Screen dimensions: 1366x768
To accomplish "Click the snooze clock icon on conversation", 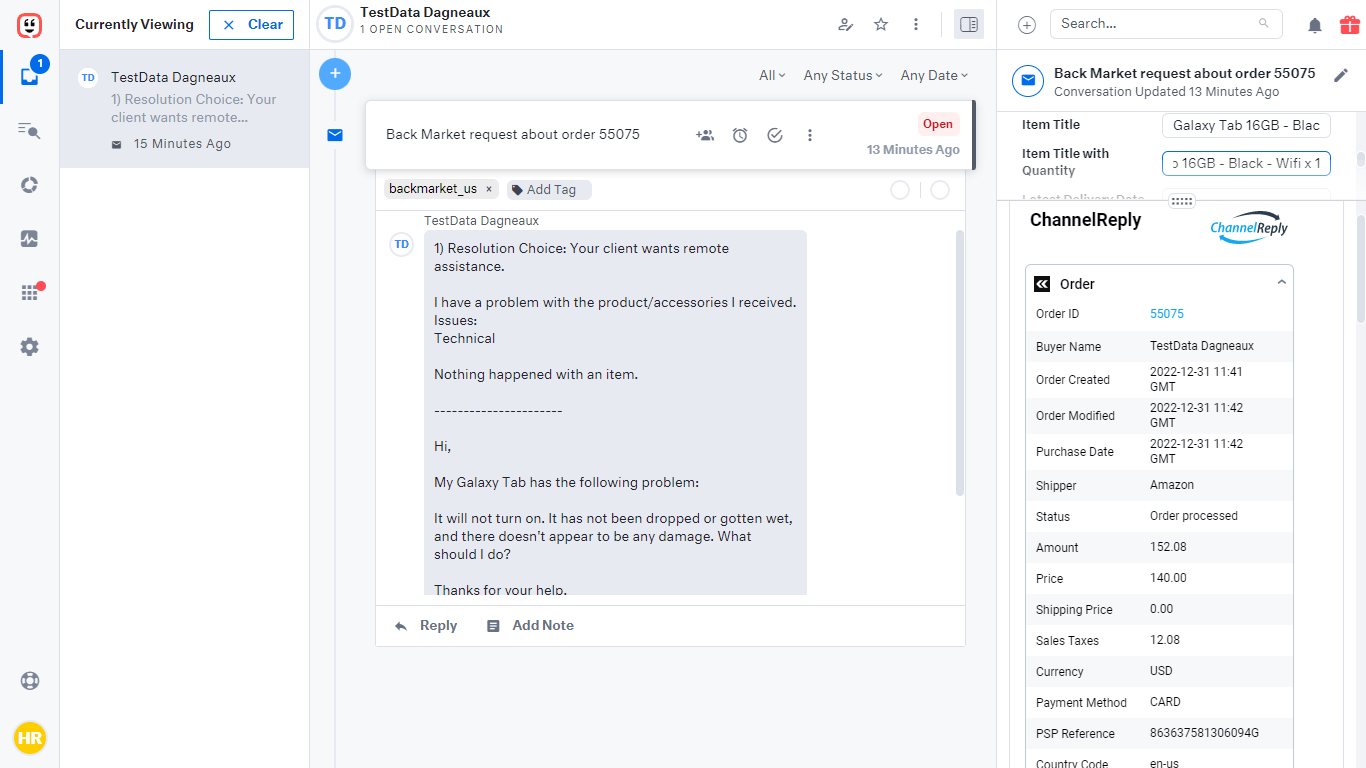I will pos(740,135).
